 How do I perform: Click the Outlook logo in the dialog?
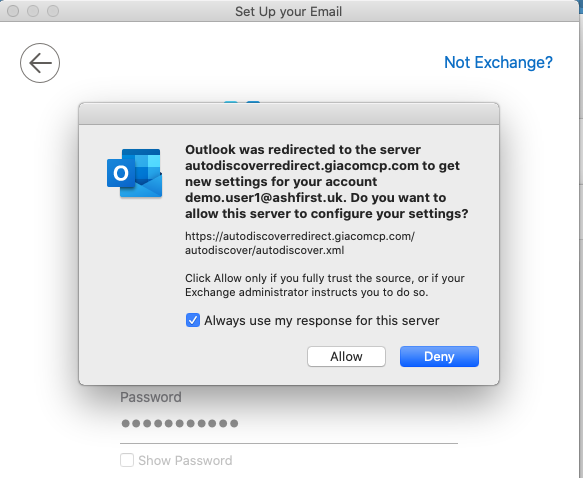click(x=135, y=173)
